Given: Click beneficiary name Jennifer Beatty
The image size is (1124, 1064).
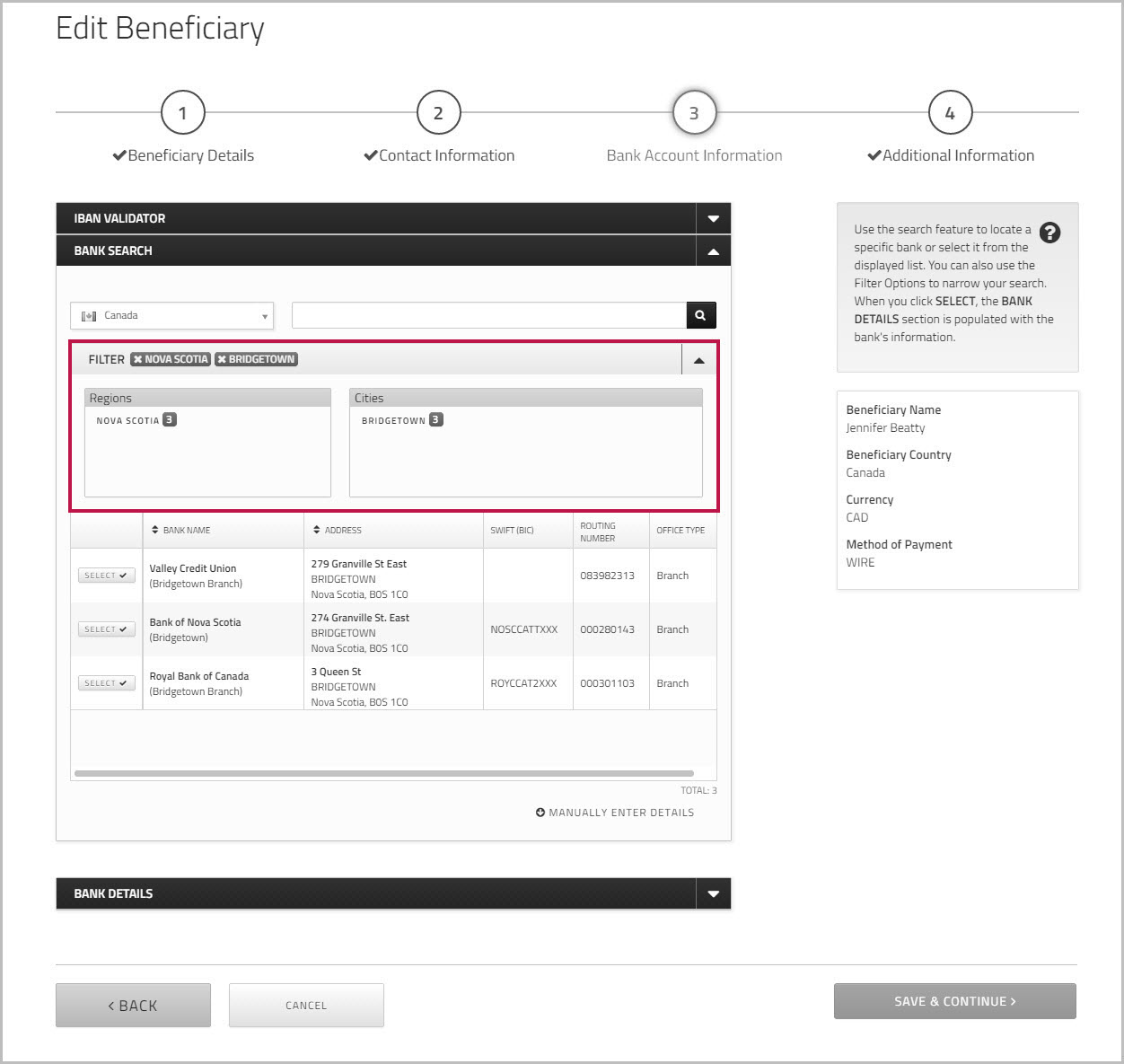Looking at the screenshot, I should click(885, 428).
